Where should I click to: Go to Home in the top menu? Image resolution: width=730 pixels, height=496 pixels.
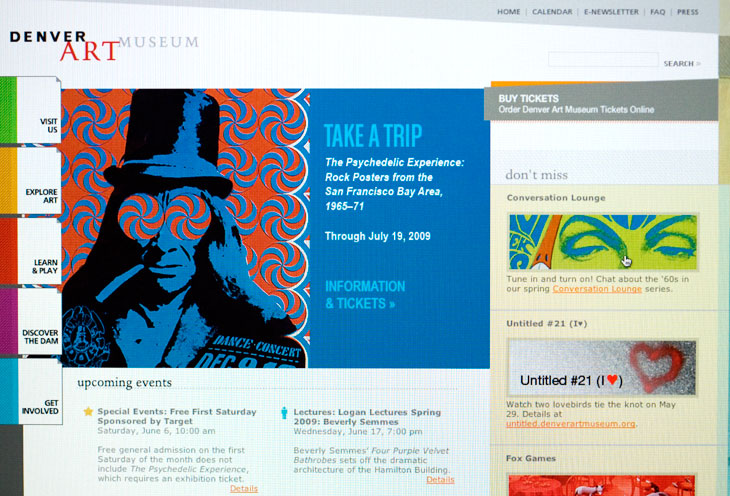(508, 12)
